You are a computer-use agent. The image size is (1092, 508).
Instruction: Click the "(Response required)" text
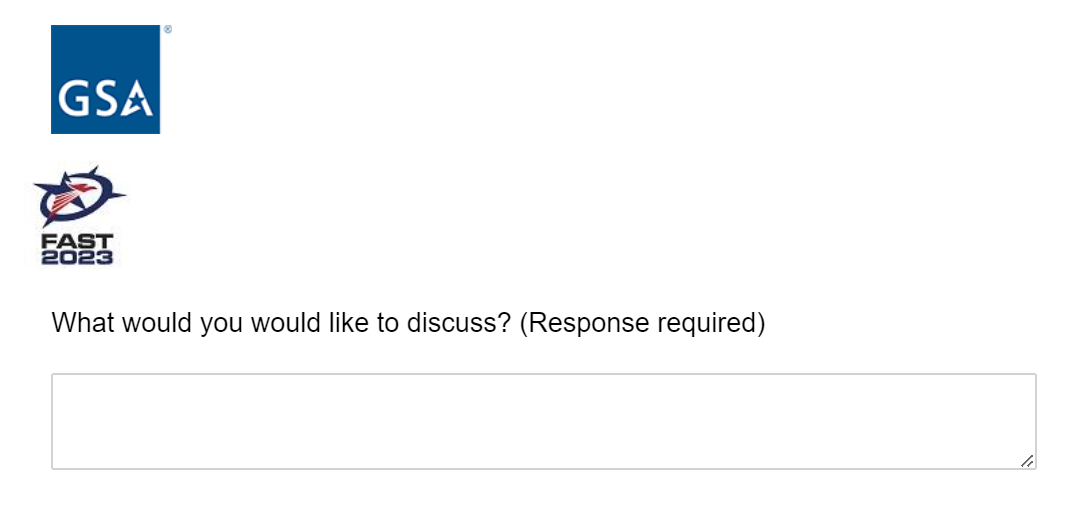[x=642, y=324]
